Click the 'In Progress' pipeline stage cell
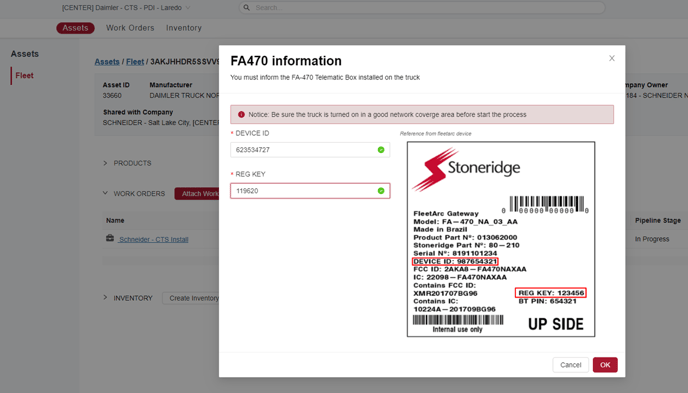The height and width of the screenshot is (393, 688). (x=652, y=239)
